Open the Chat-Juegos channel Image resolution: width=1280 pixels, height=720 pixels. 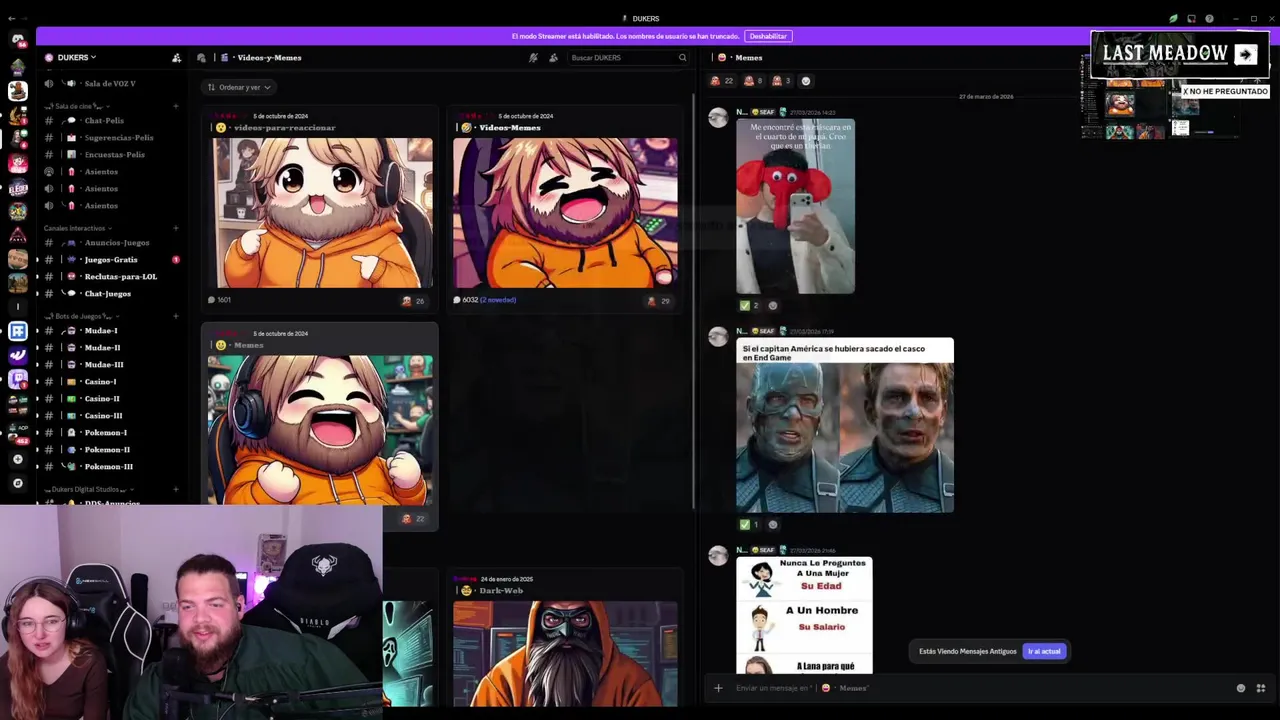click(110, 294)
